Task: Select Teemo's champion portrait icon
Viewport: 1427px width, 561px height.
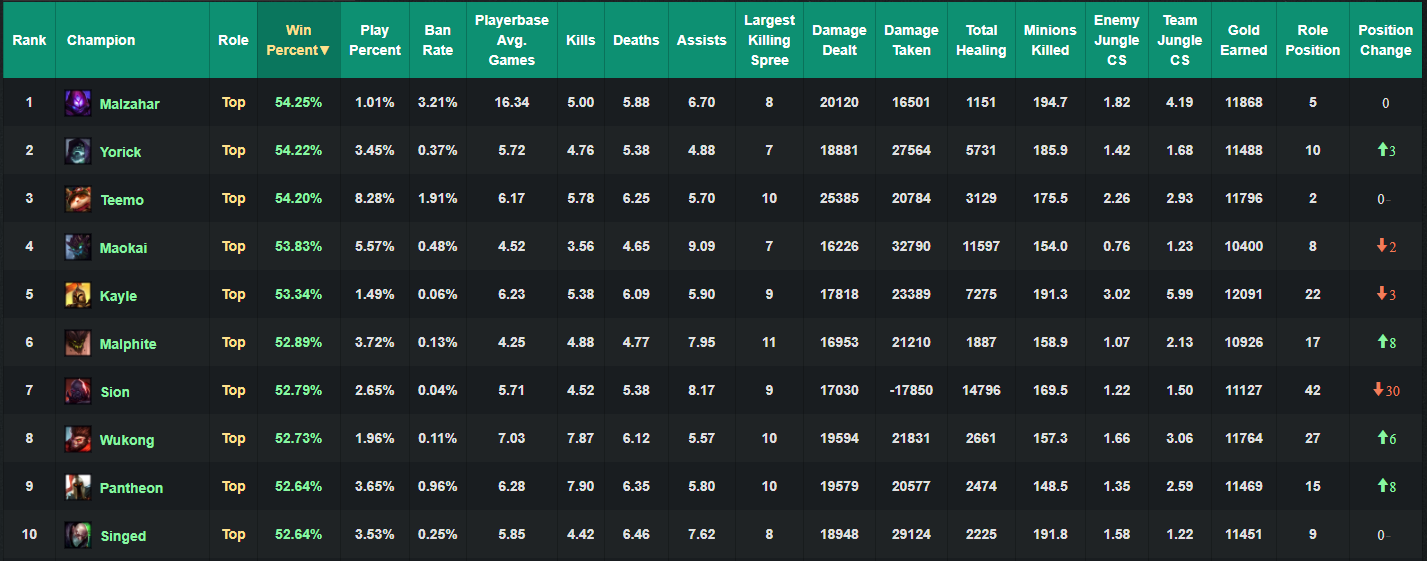Action: (x=78, y=199)
